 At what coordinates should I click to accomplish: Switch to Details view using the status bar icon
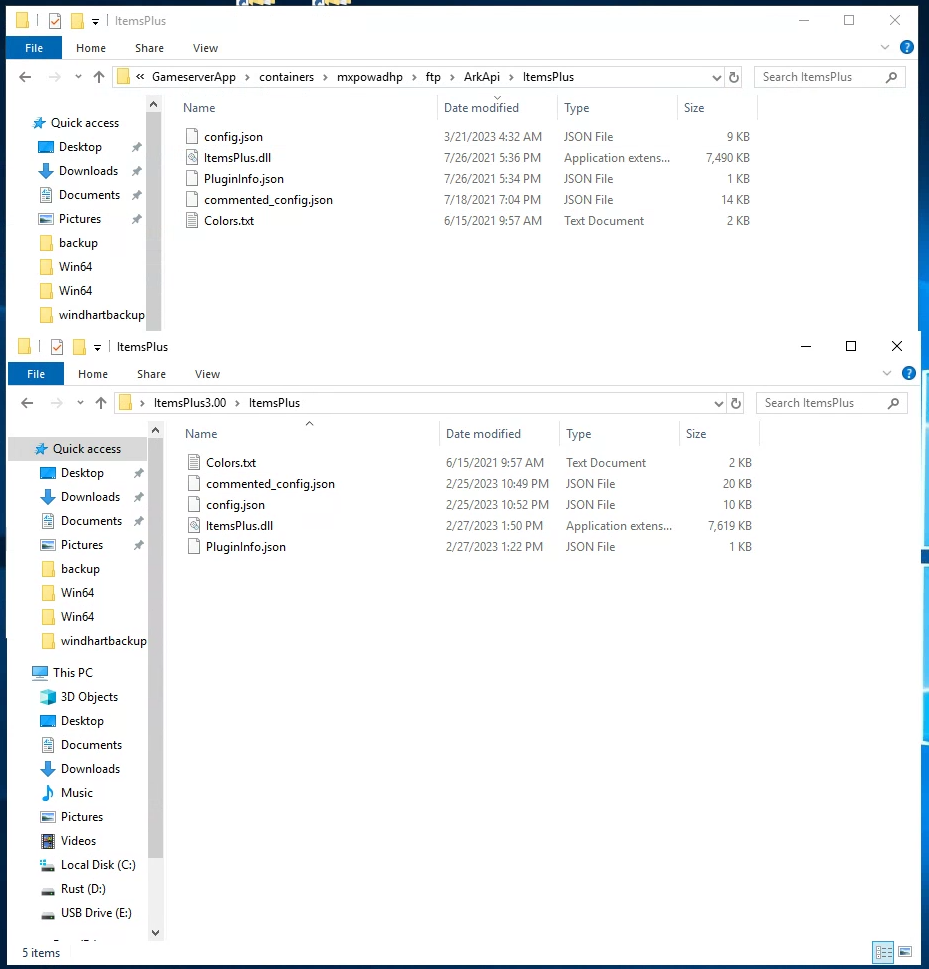(x=883, y=951)
